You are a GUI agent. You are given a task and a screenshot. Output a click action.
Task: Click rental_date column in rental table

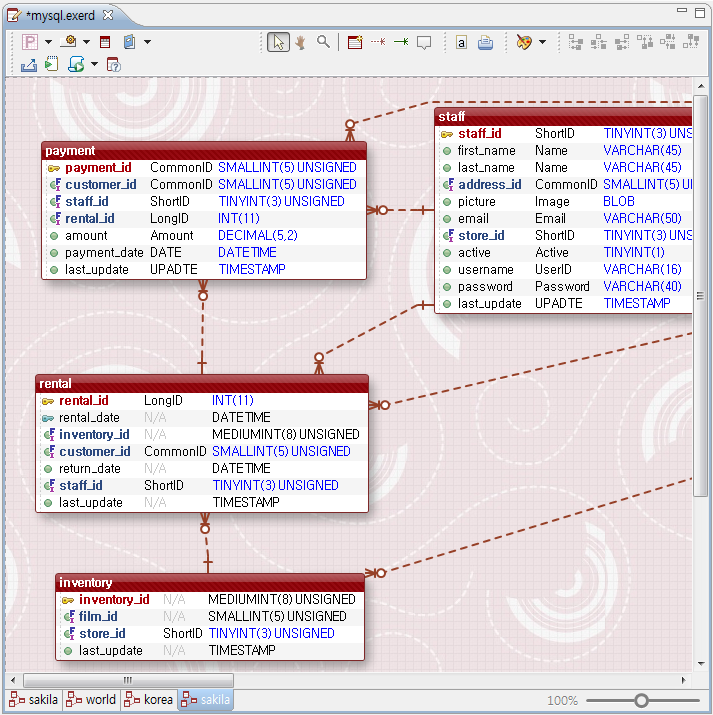(x=202, y=418)
